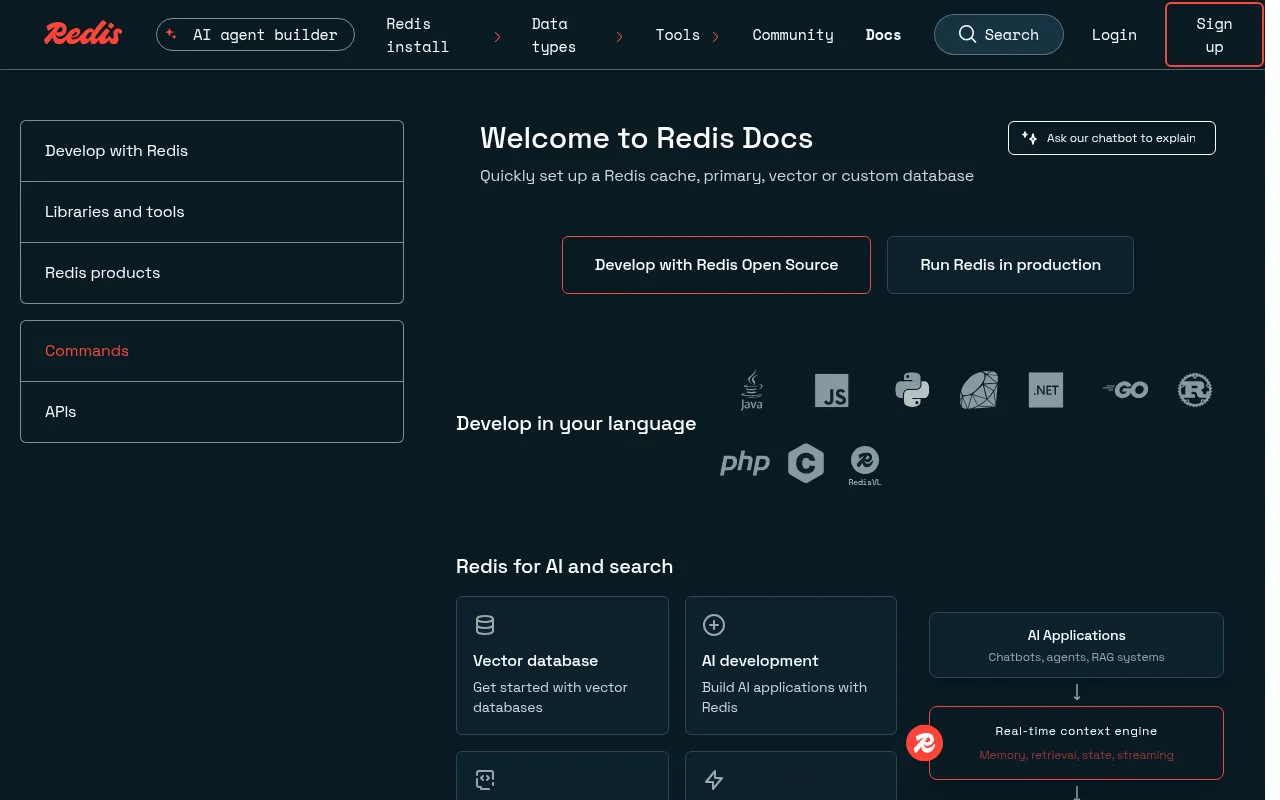
Task: Open the Redis logo home link
Action: (83, 34)
